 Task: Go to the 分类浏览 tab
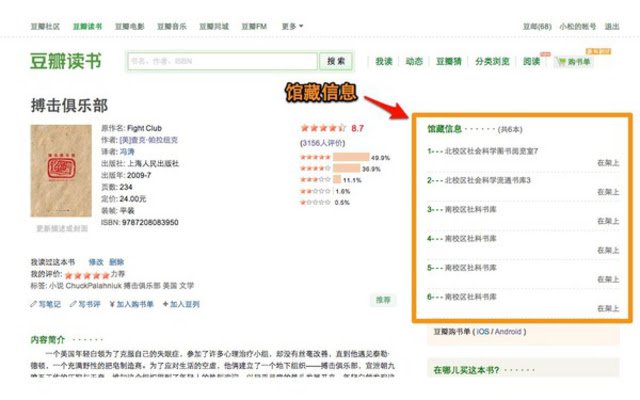pos(492,62)
